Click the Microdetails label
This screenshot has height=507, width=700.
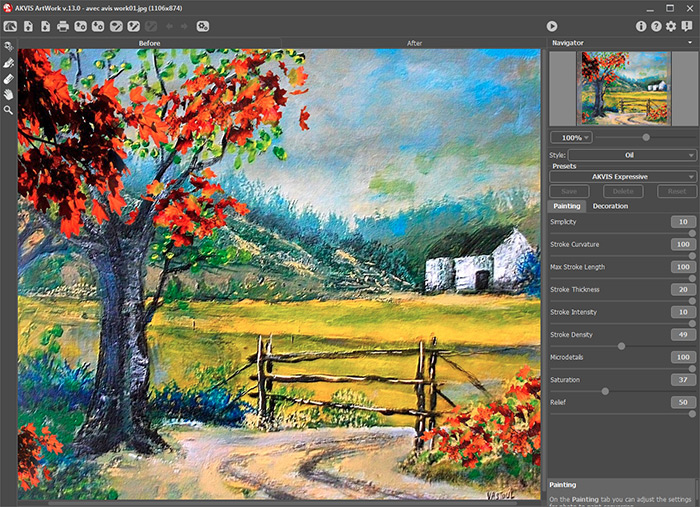[567, 357]
